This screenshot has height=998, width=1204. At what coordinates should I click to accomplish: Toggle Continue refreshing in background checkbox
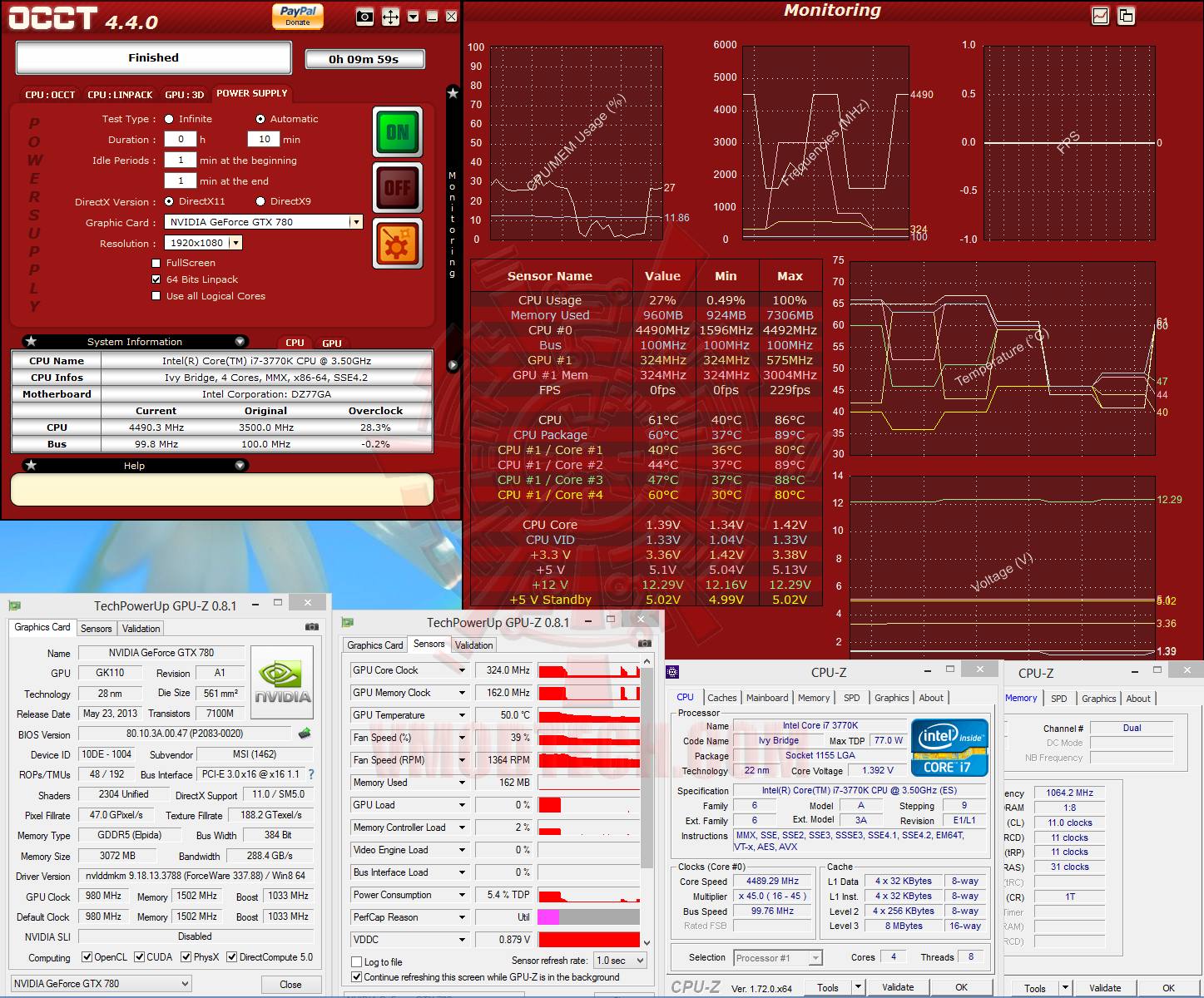point(357,977)
